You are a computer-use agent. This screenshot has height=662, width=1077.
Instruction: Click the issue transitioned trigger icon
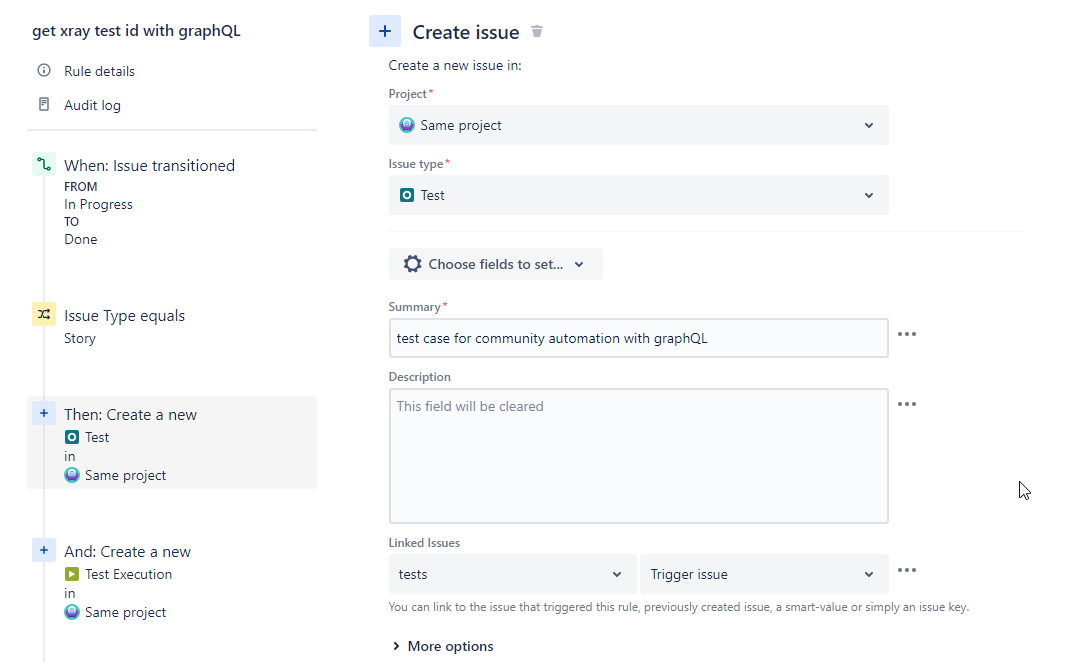[x=44, y=165]
